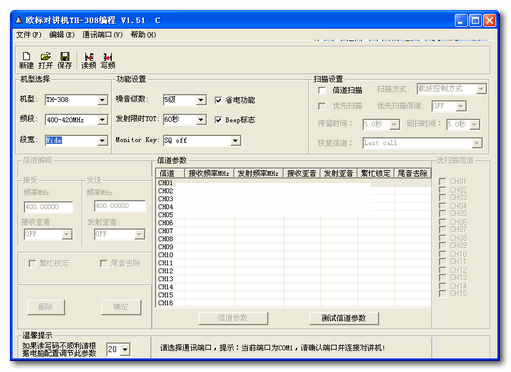Enable the 优先扫描 checkbox

tap(322, 106)
